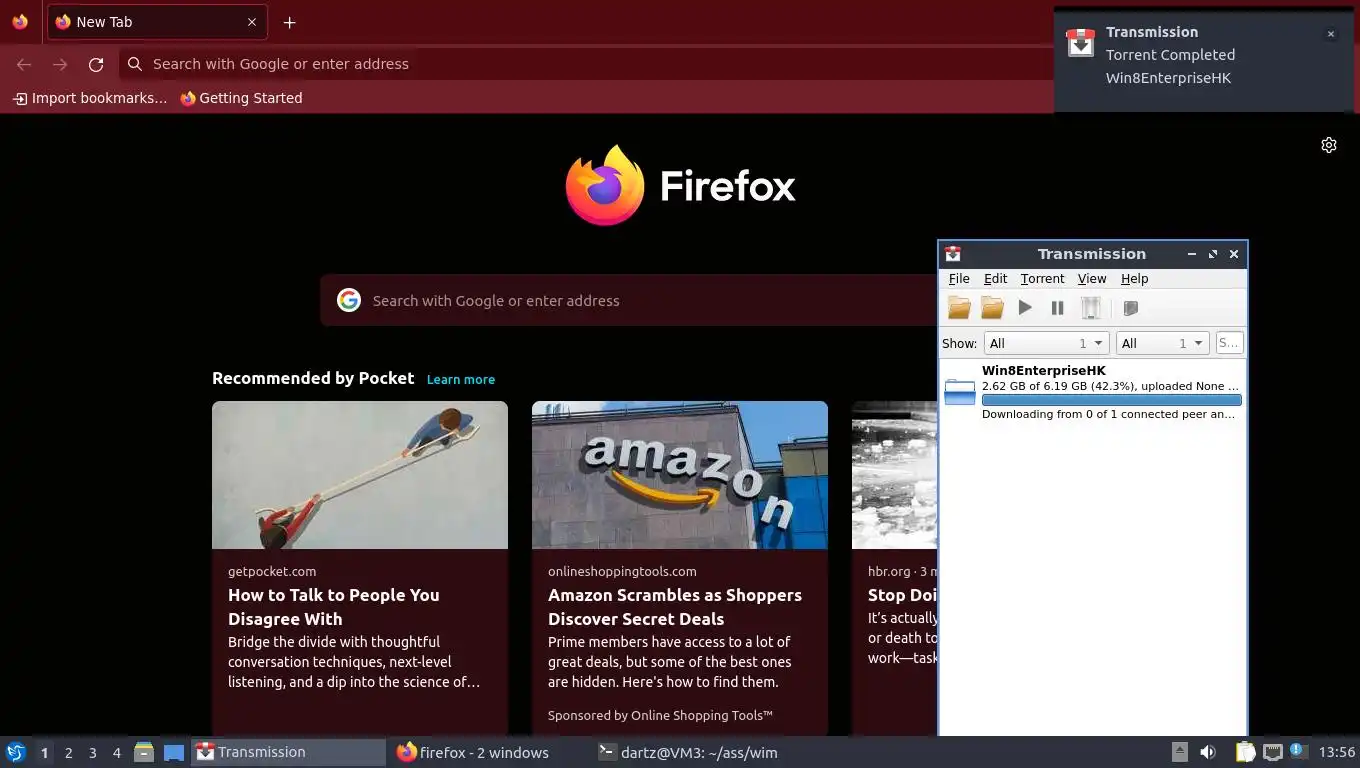Open a torrent file in Transmission
Screen dimensions: 1360x768
[x=959, y=308]
